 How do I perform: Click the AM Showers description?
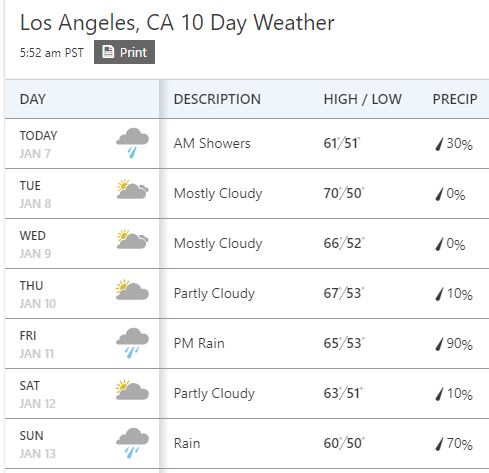[x=212, y=143]
